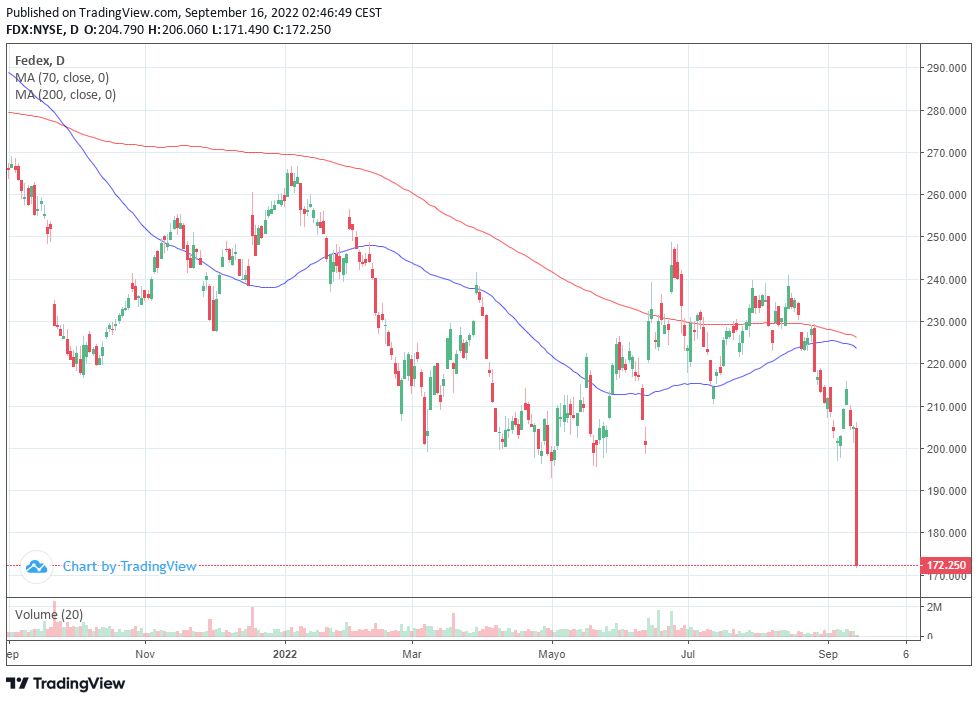The width and height of the screenshot is (978, 702).
Task: Click the 240.000 price axis label
Action: [947, 280]
